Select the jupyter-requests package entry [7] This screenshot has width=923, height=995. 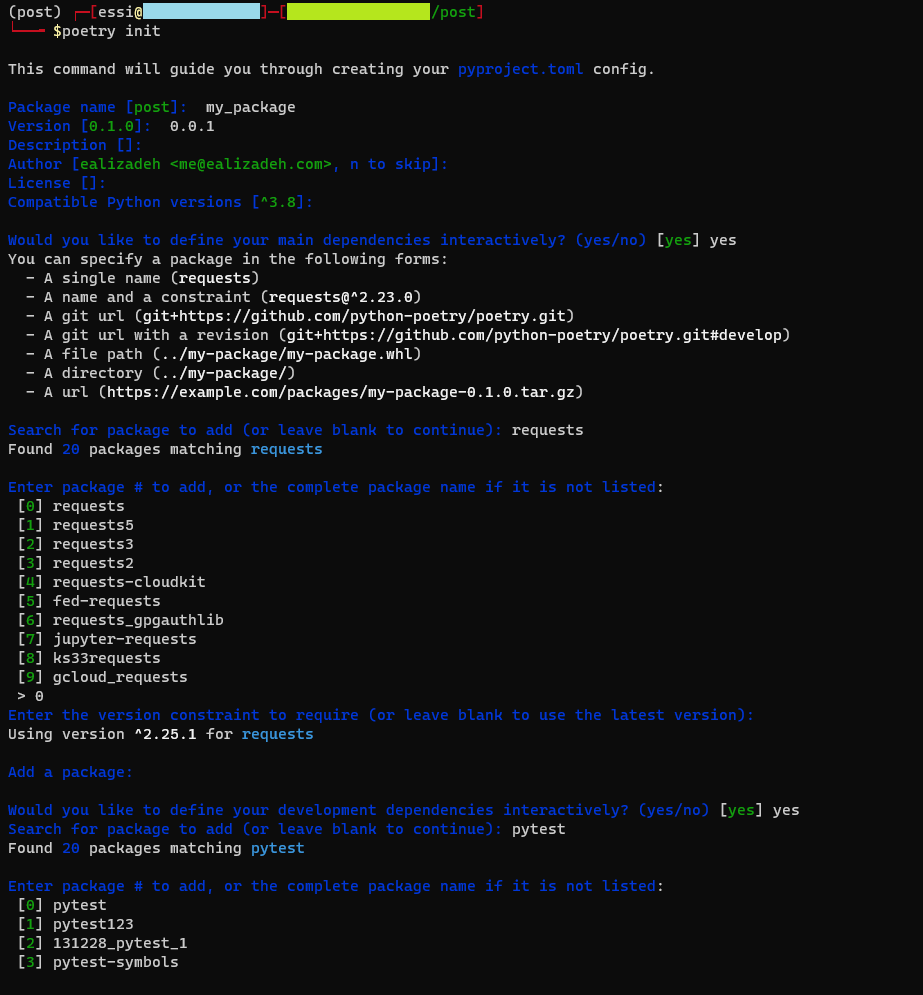point(124,638)
